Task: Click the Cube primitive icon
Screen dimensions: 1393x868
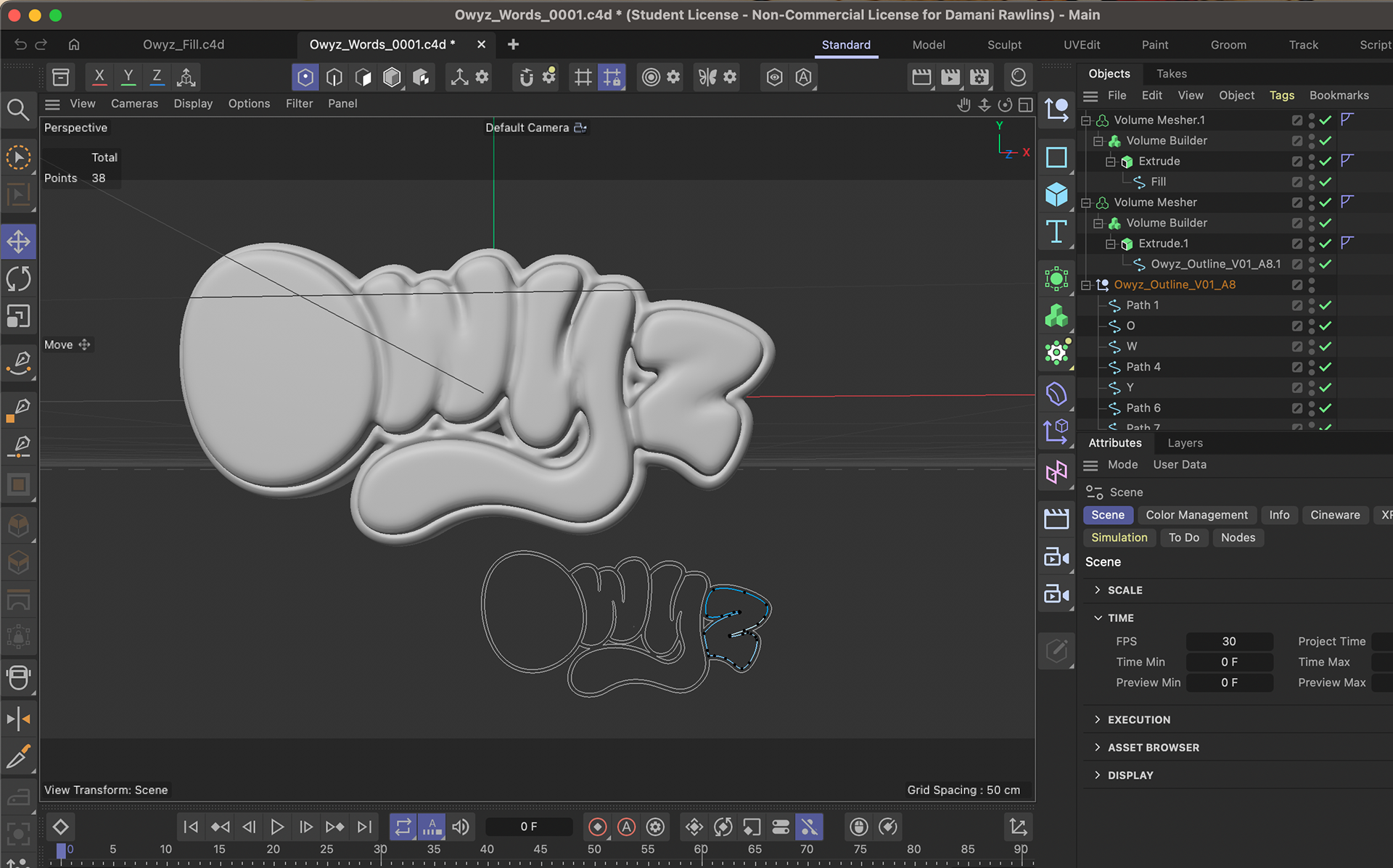Action: (1056, 194)
